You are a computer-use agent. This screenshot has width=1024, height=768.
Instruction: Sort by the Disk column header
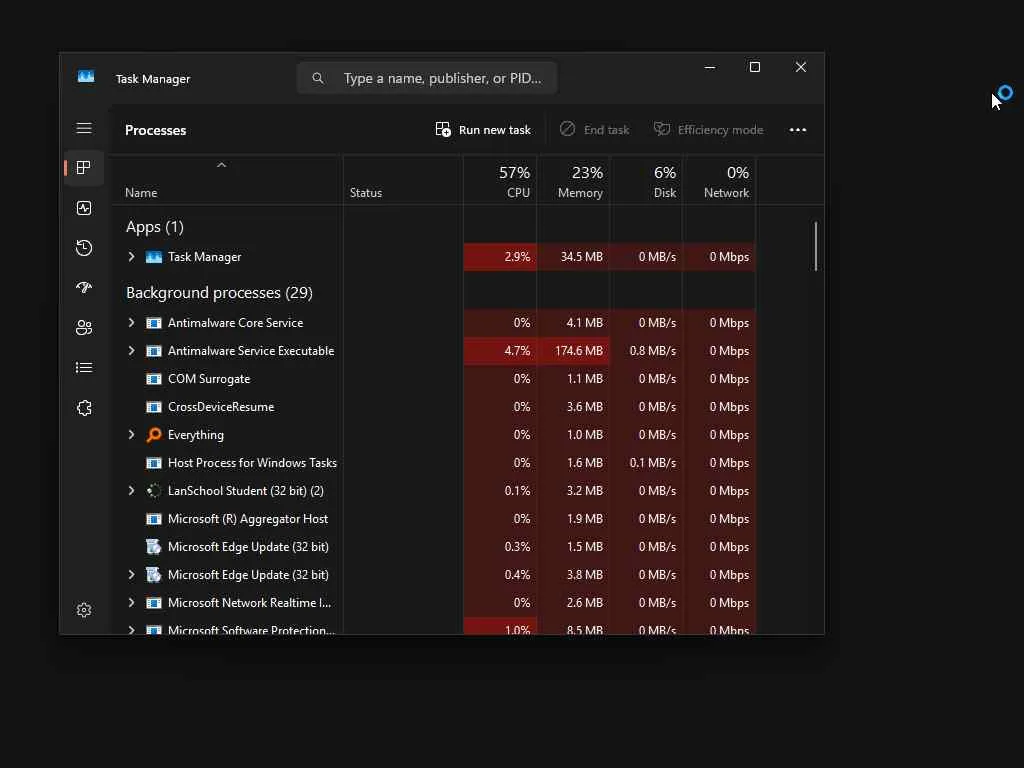click(647, 181)
